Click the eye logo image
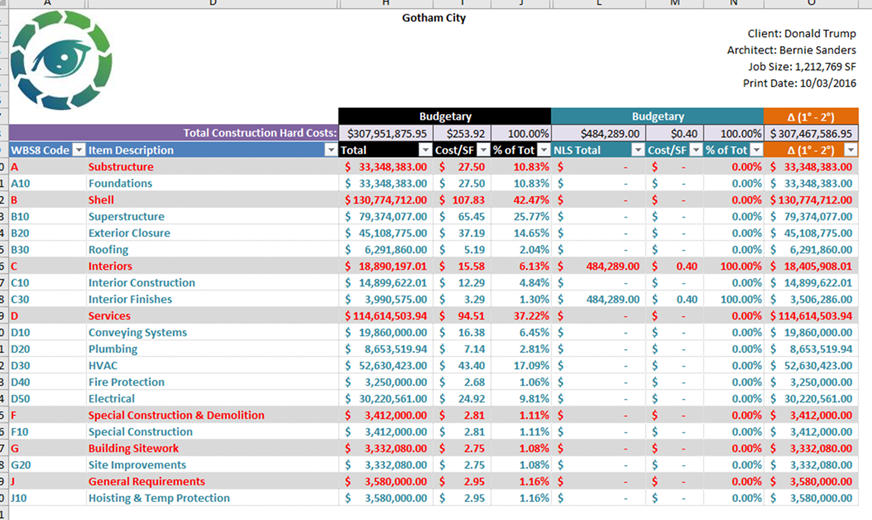Viewport: 872px width, 520px height. pos(61,60)
